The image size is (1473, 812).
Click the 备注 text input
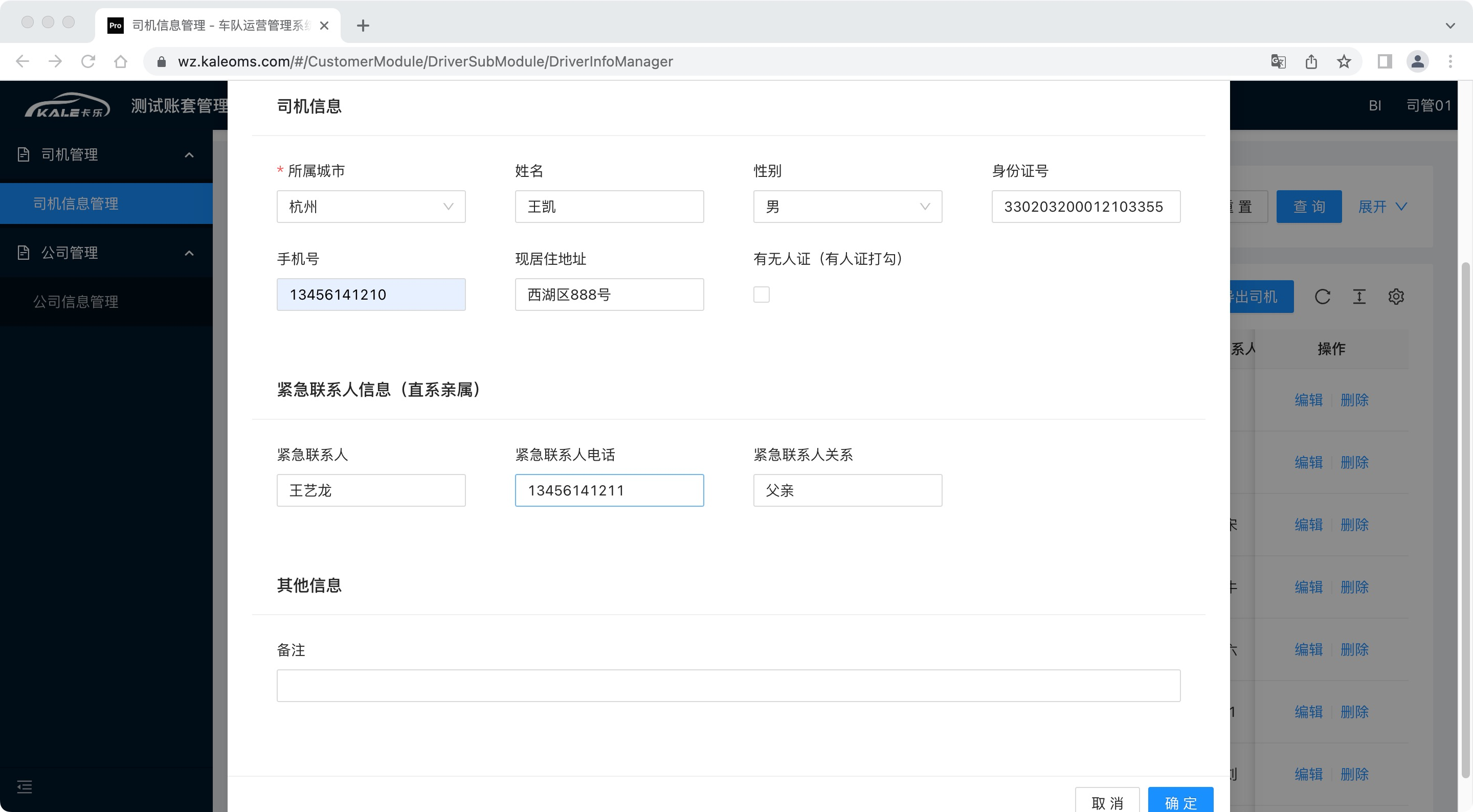pos(728,686)
